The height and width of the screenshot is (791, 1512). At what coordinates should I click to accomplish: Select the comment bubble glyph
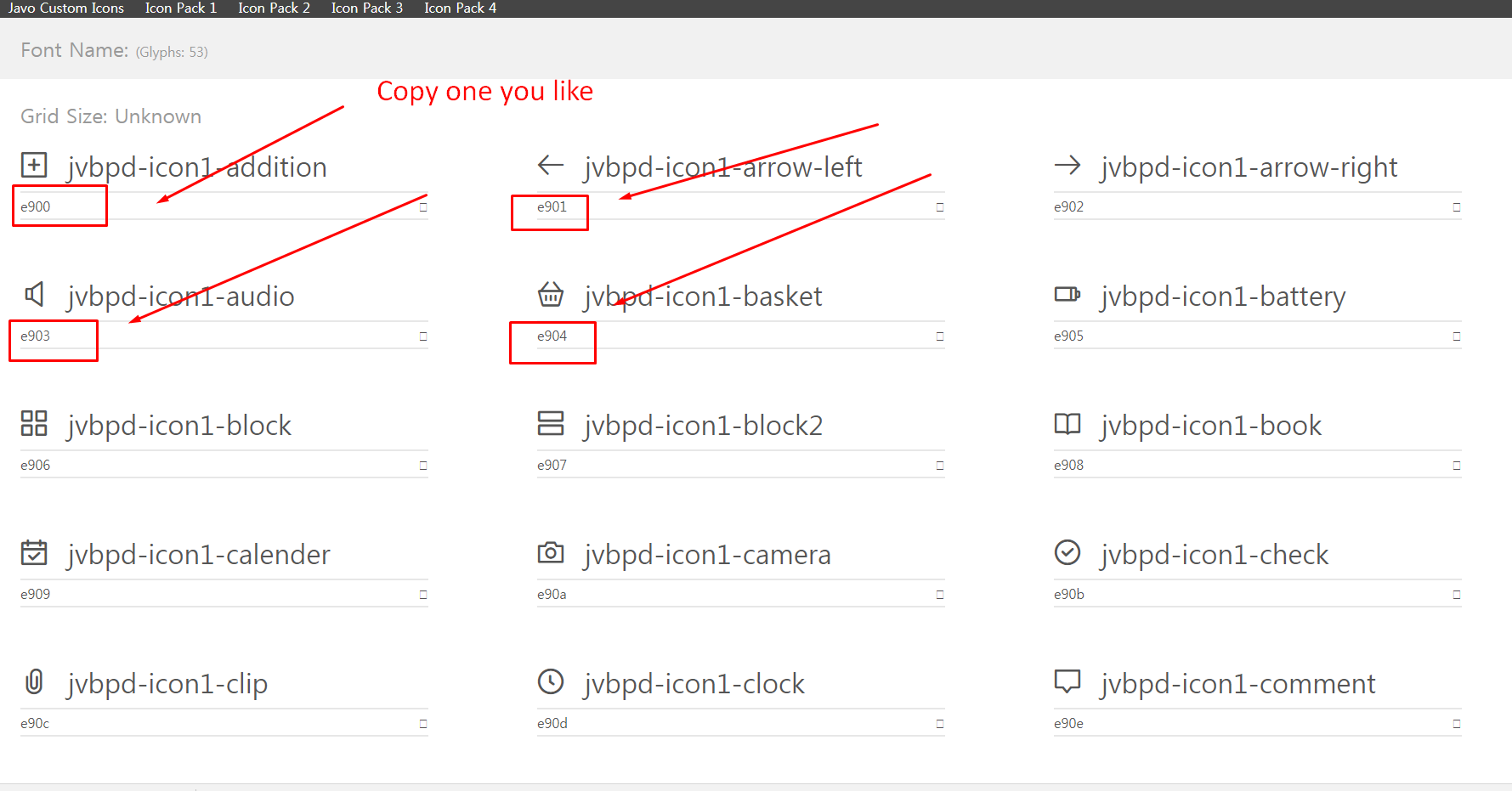coord(1067,681)
